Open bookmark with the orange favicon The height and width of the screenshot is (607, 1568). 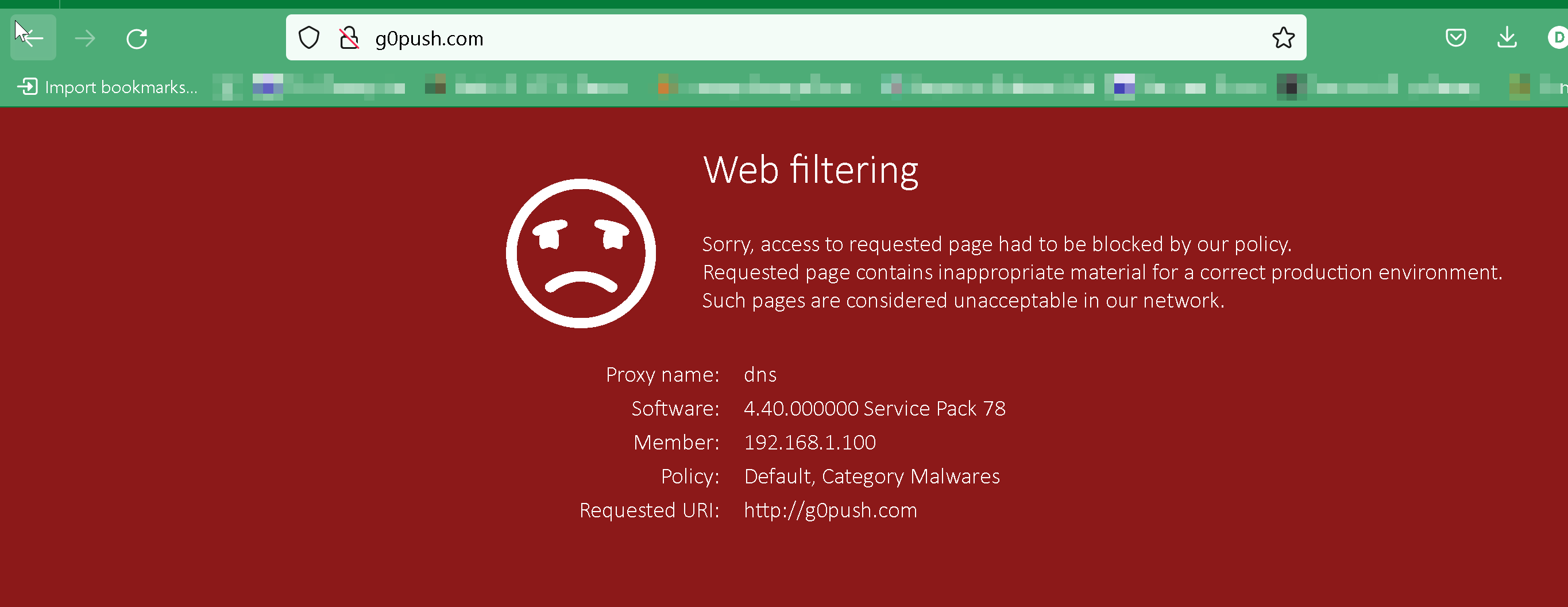(665, 87)
